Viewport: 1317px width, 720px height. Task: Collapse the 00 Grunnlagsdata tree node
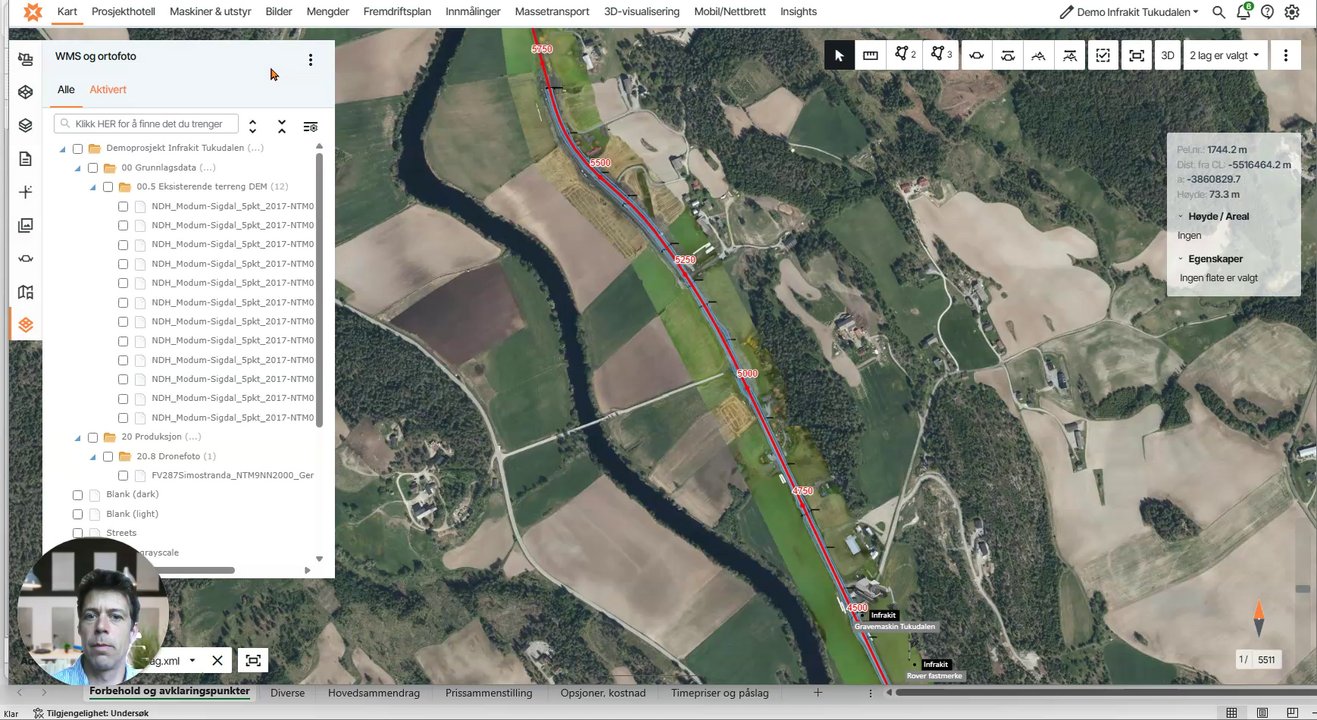click(78, 168)
